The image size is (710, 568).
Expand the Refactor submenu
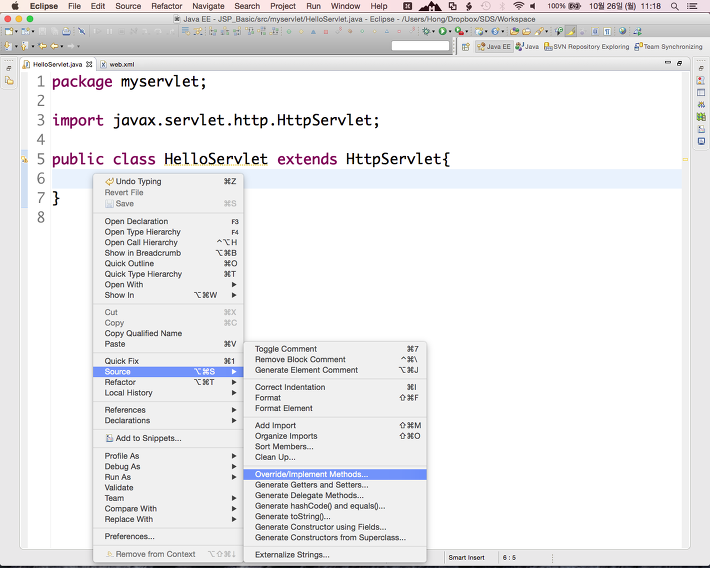coord(168,382)
